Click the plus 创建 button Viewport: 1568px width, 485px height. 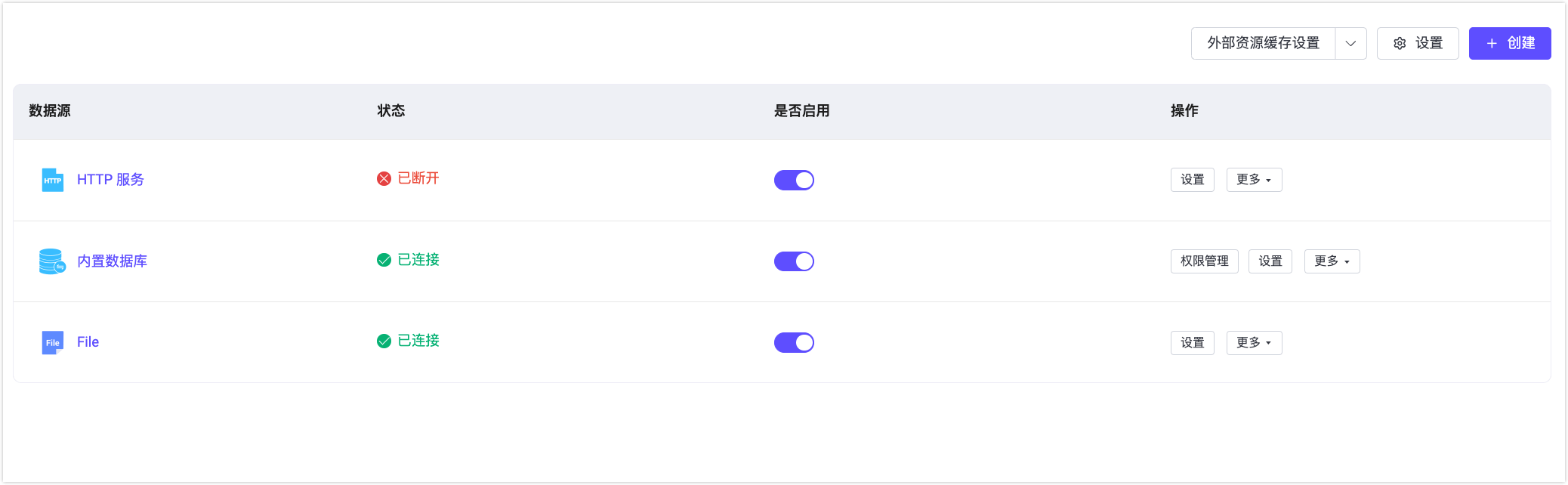tap(1509, 43)
